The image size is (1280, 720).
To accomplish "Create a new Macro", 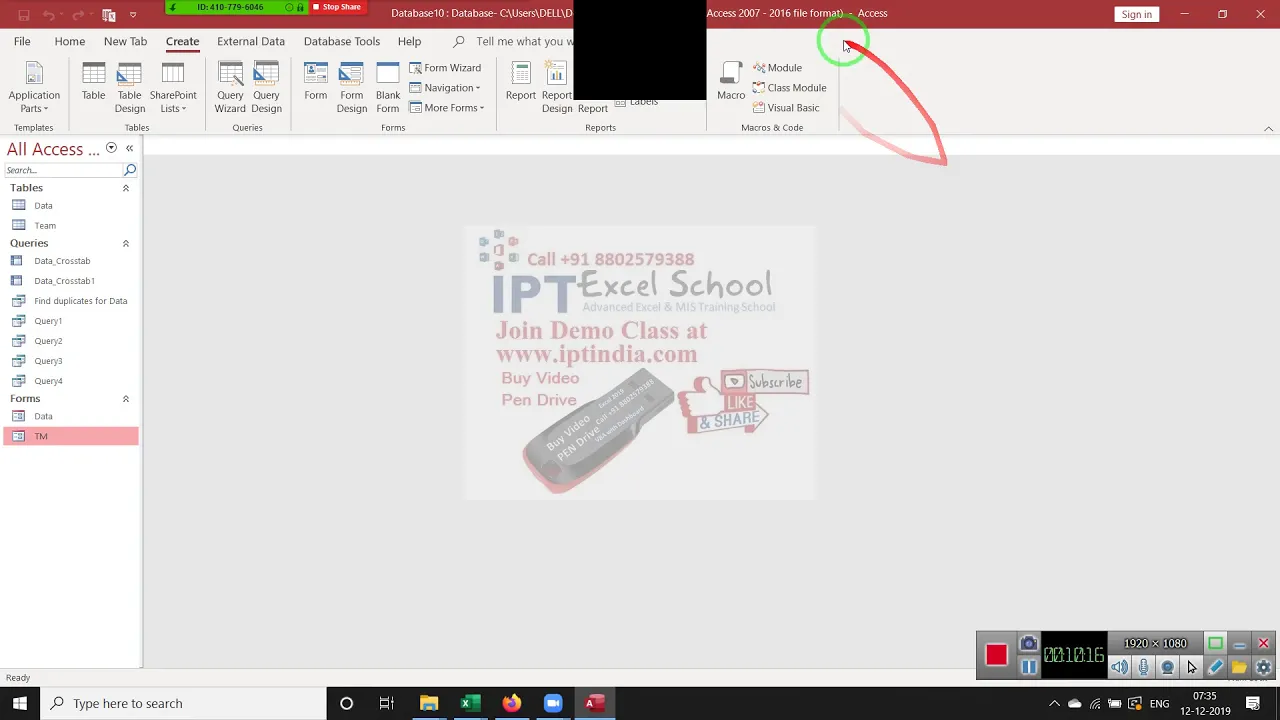I will pyautogui.click(x=731, y=82).
